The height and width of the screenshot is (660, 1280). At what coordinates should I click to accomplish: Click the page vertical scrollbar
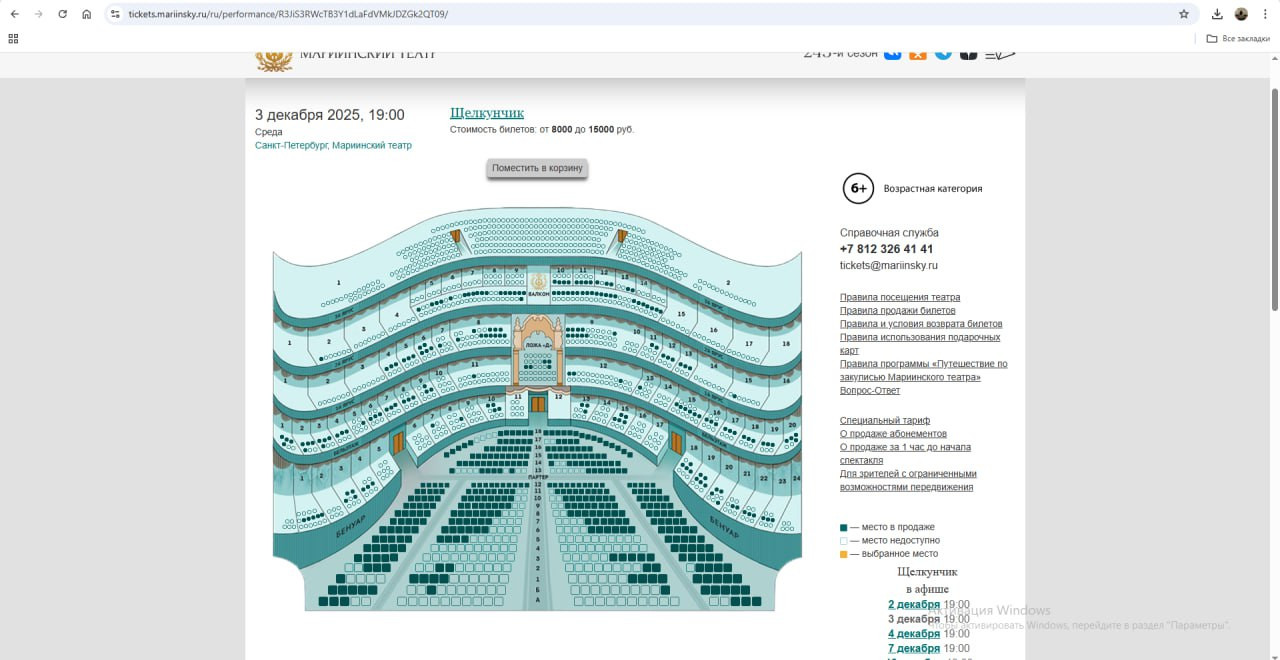click(x=1274, y=200)
